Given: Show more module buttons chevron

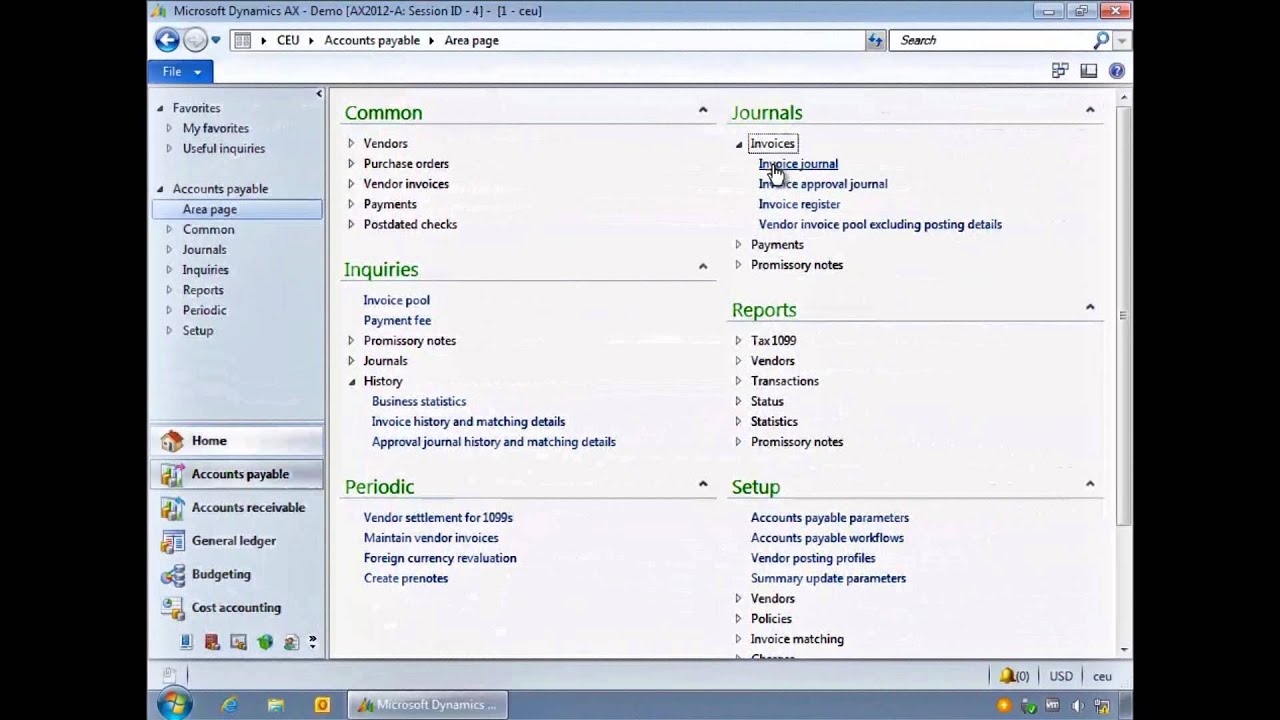Looking at the screenshot, I should [313, 642].
